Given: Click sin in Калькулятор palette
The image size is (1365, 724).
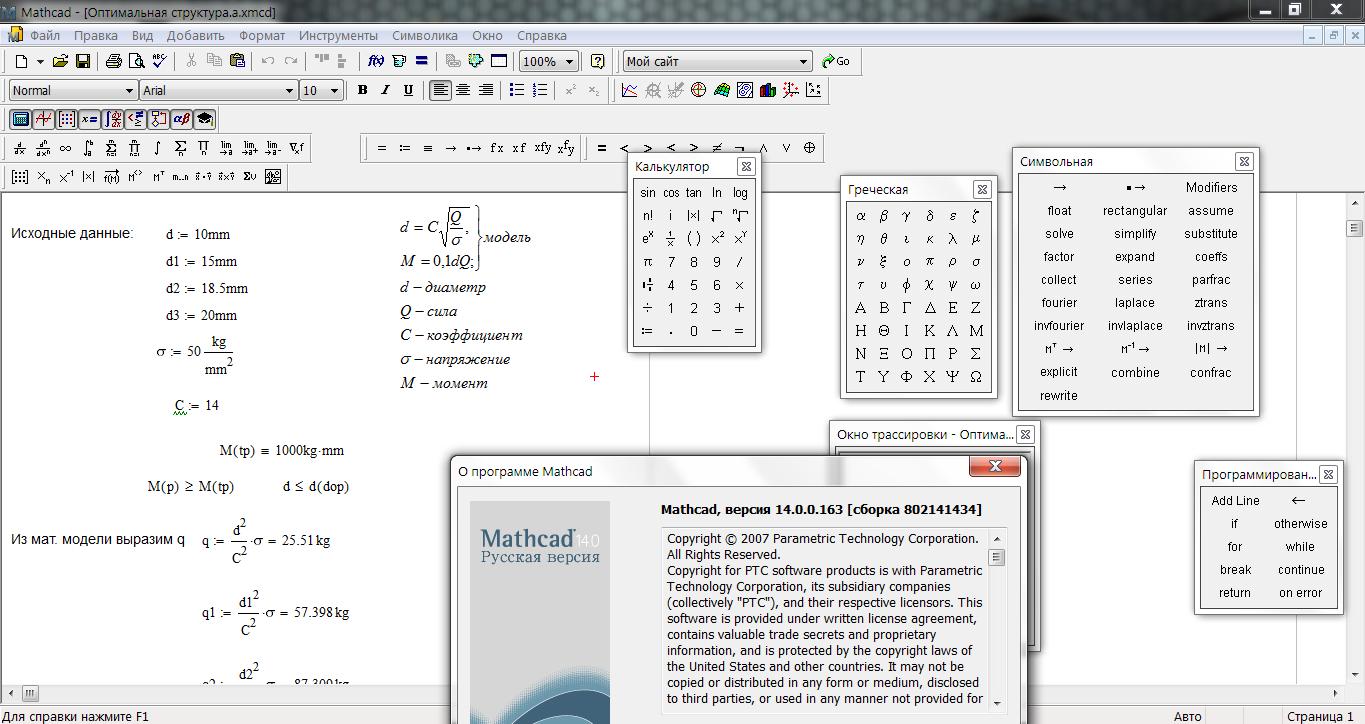Looking at the screenshot, I should (x=648, y=193).
